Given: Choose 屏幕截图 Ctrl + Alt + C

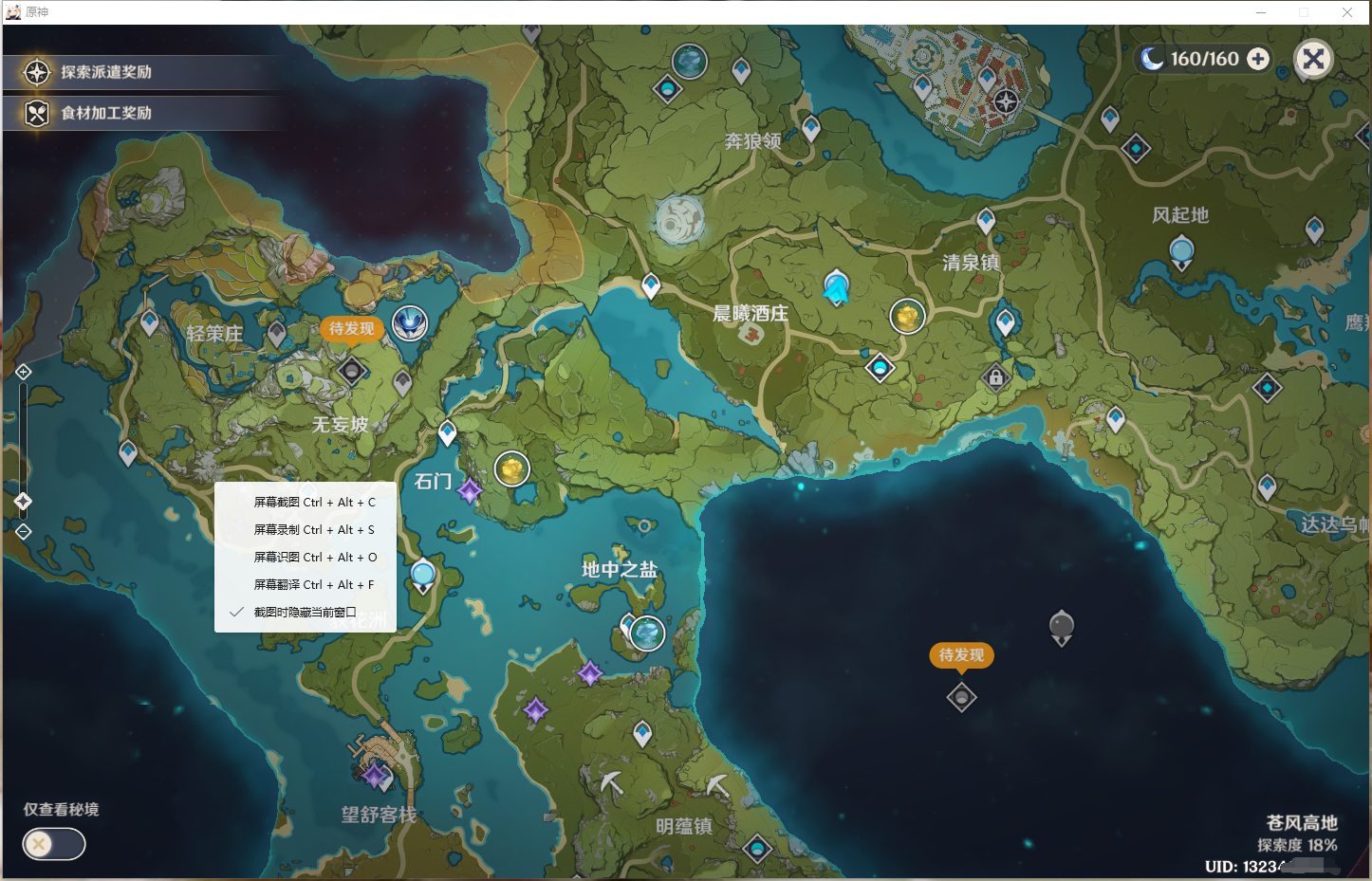Looking at the screenshot, I should [x=306, y=503].
